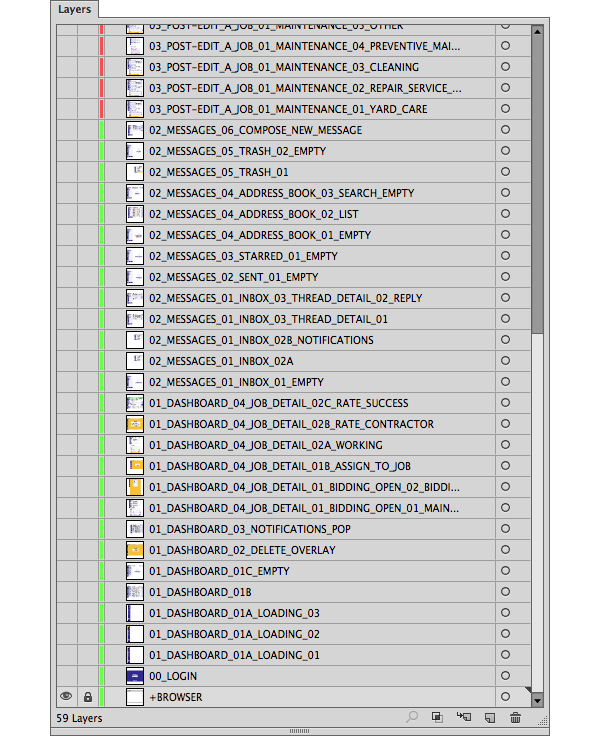Click target circle of 01_DASHBOARD_01B layer
Screen dimensions: 600x736
[x=505, y=591]
